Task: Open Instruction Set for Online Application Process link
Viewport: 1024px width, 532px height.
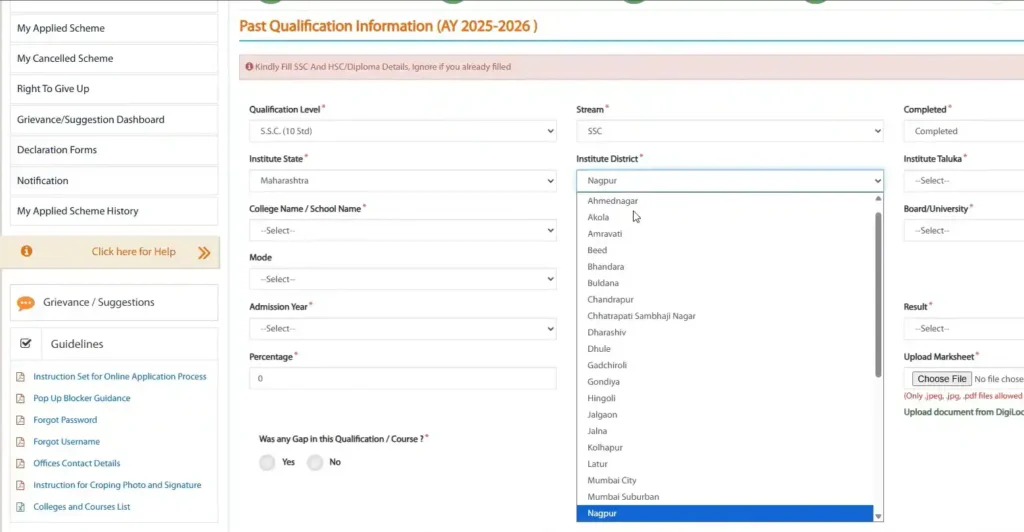Action: click(x=120, y=377)
